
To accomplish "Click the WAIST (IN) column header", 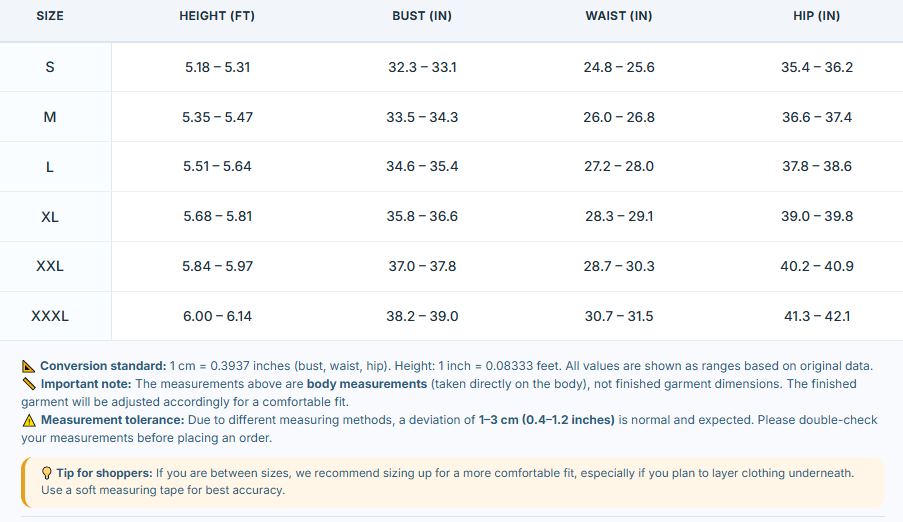I will 619,16.
